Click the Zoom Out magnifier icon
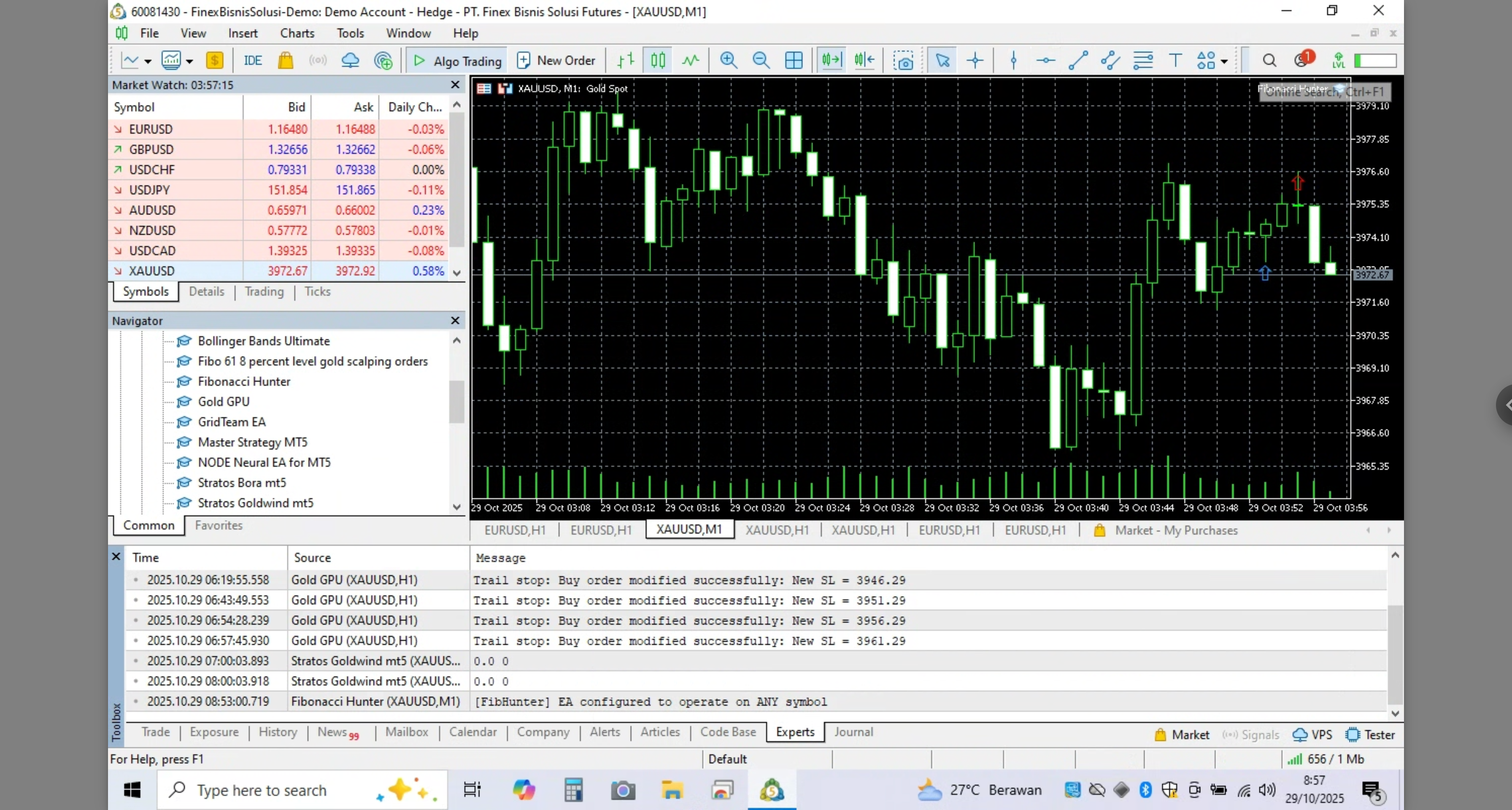 (761, 60)
